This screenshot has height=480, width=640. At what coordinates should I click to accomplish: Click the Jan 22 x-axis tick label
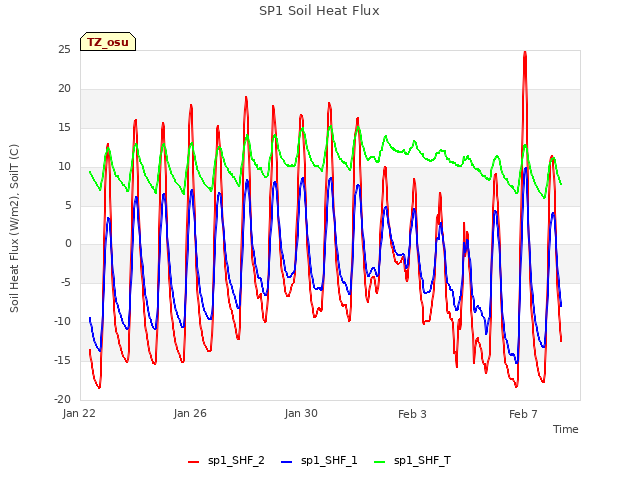79,413
